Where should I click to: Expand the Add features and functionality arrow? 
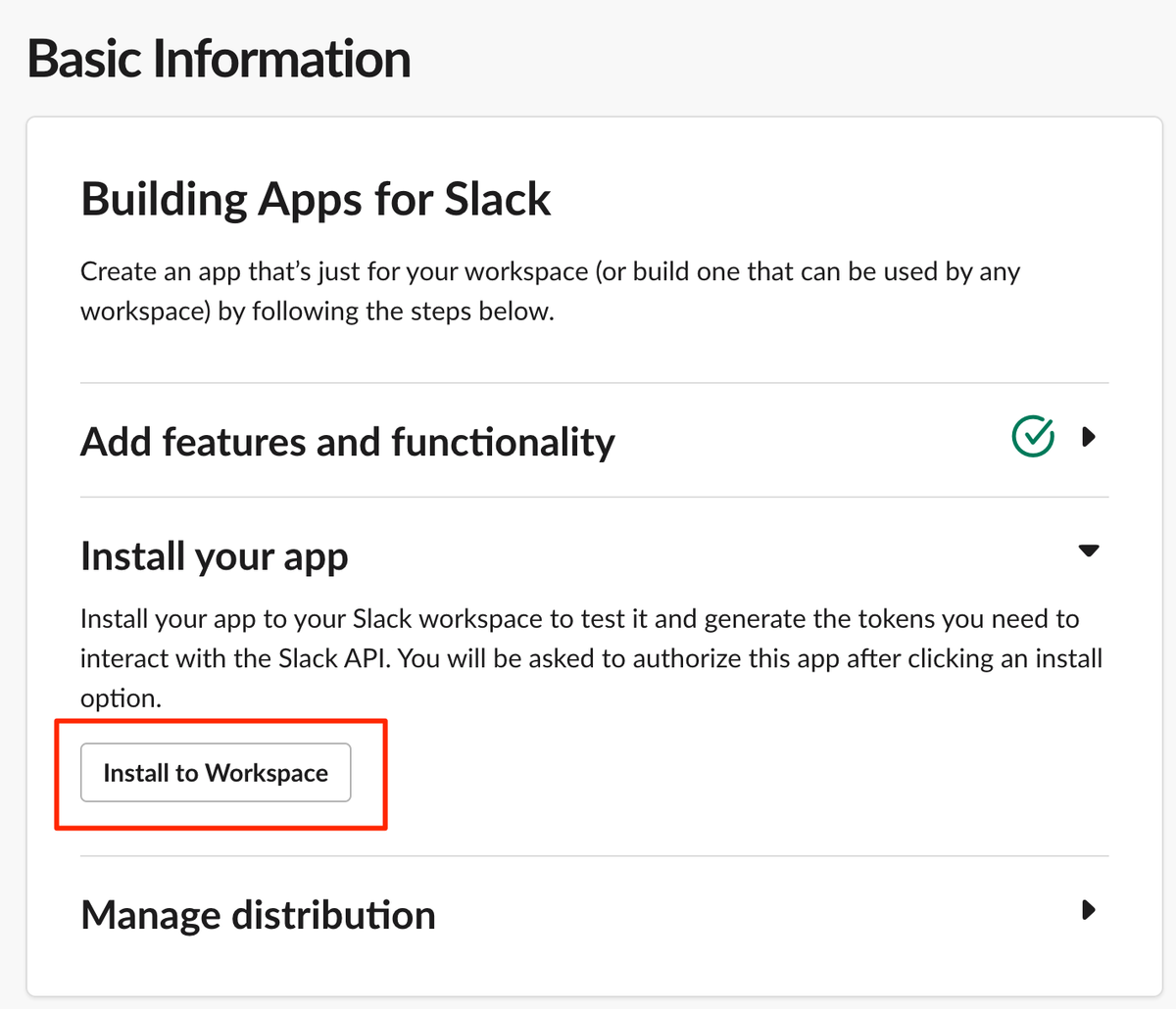(x=1088, y=437)
